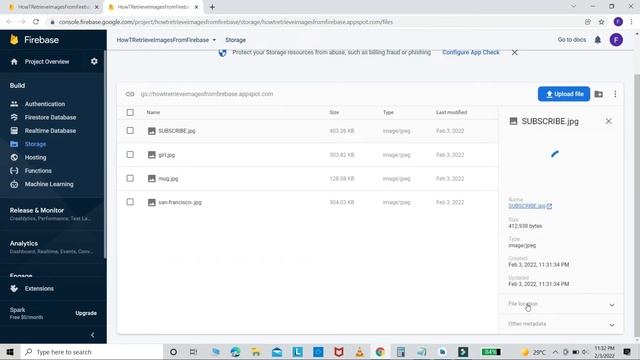Click the Project Overview home icon
640x360 pixels.
pyautogui.click(x=14, y=62)
